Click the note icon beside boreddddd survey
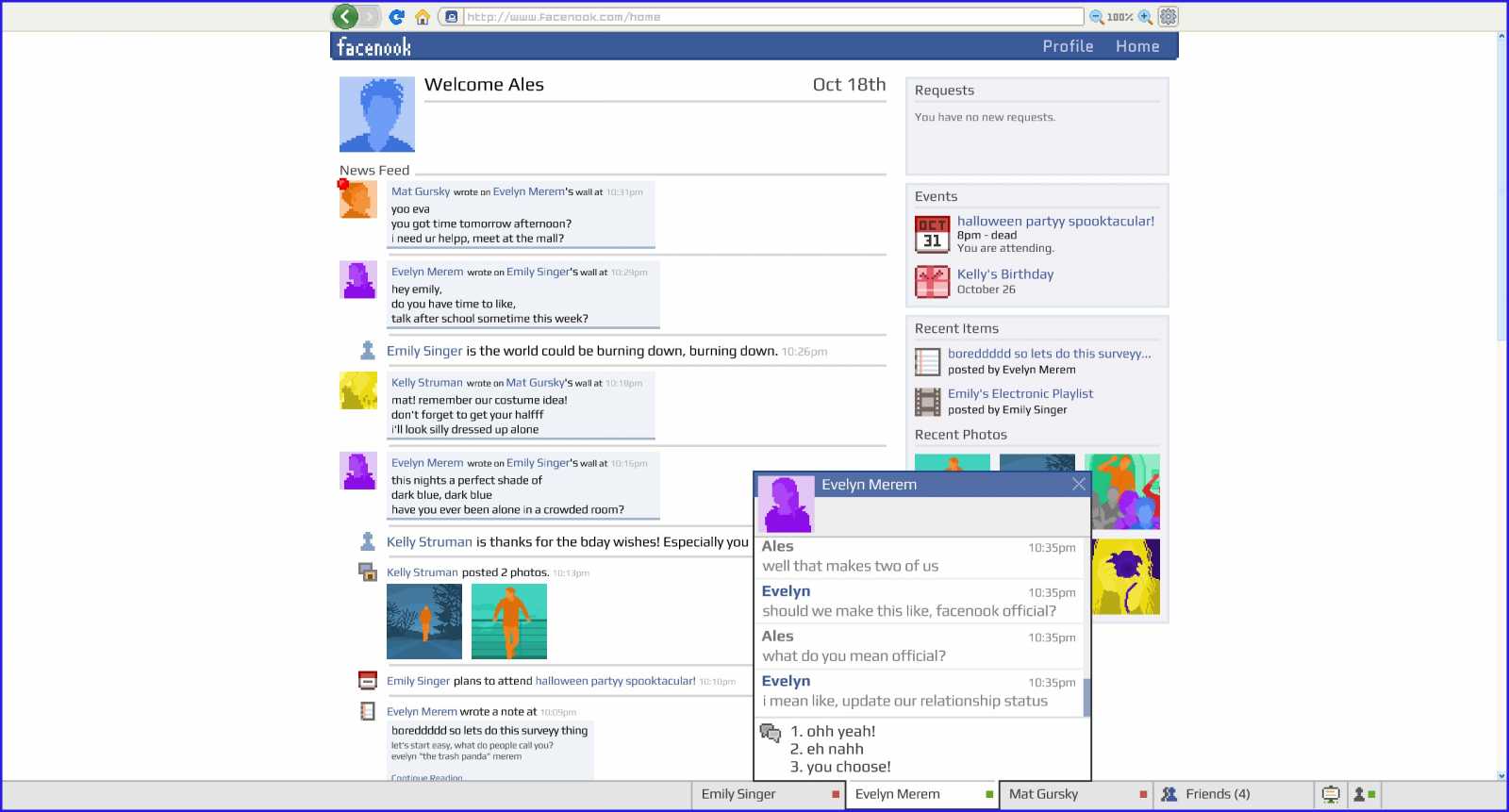 927,361
